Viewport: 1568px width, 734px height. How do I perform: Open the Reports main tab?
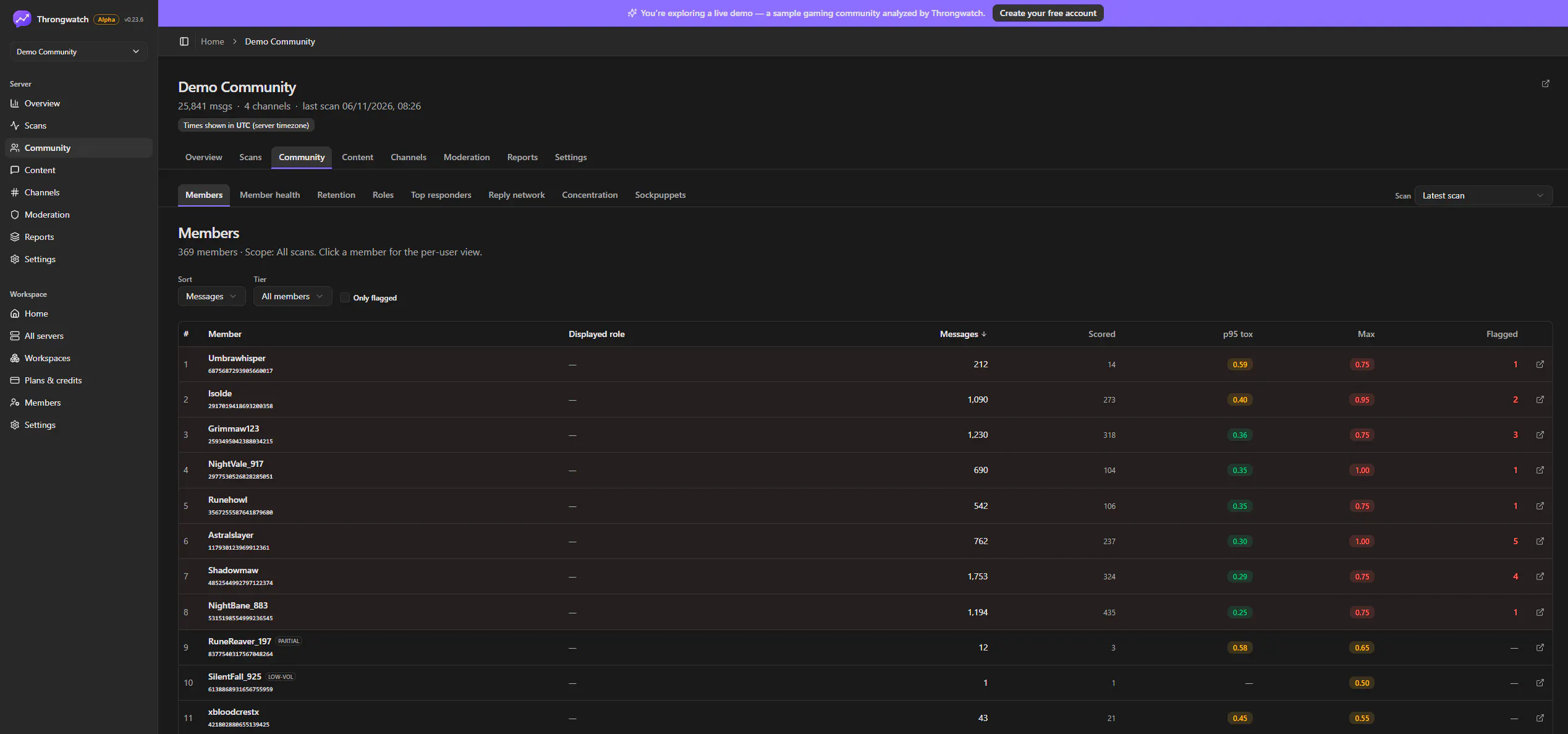[x=522, y=157]
